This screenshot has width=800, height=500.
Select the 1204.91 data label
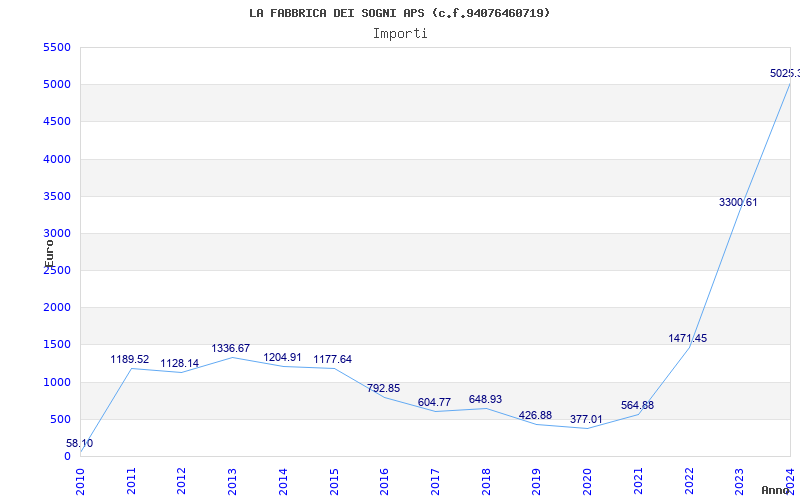282,357
